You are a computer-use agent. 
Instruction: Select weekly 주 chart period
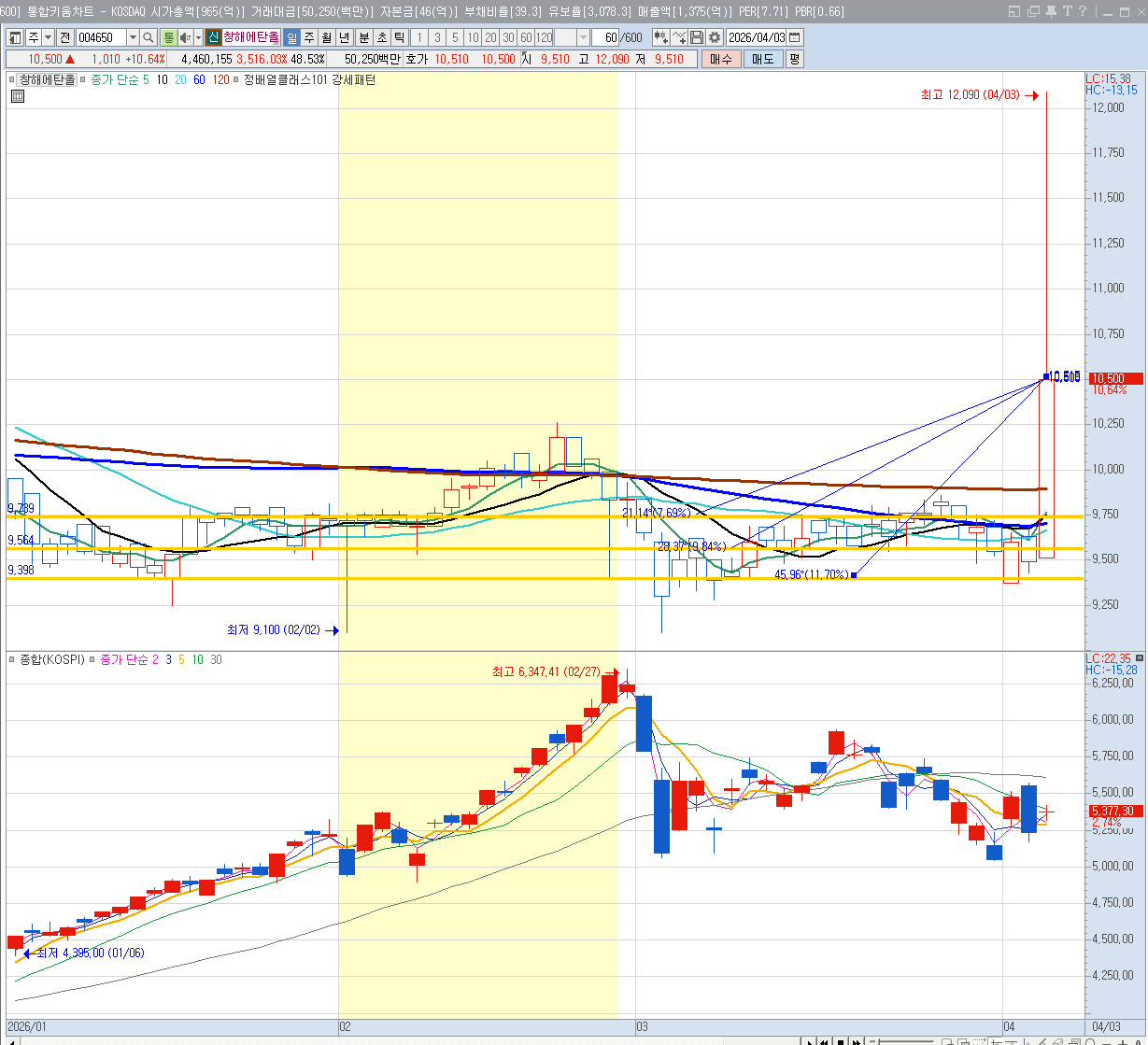coord(308,37)
